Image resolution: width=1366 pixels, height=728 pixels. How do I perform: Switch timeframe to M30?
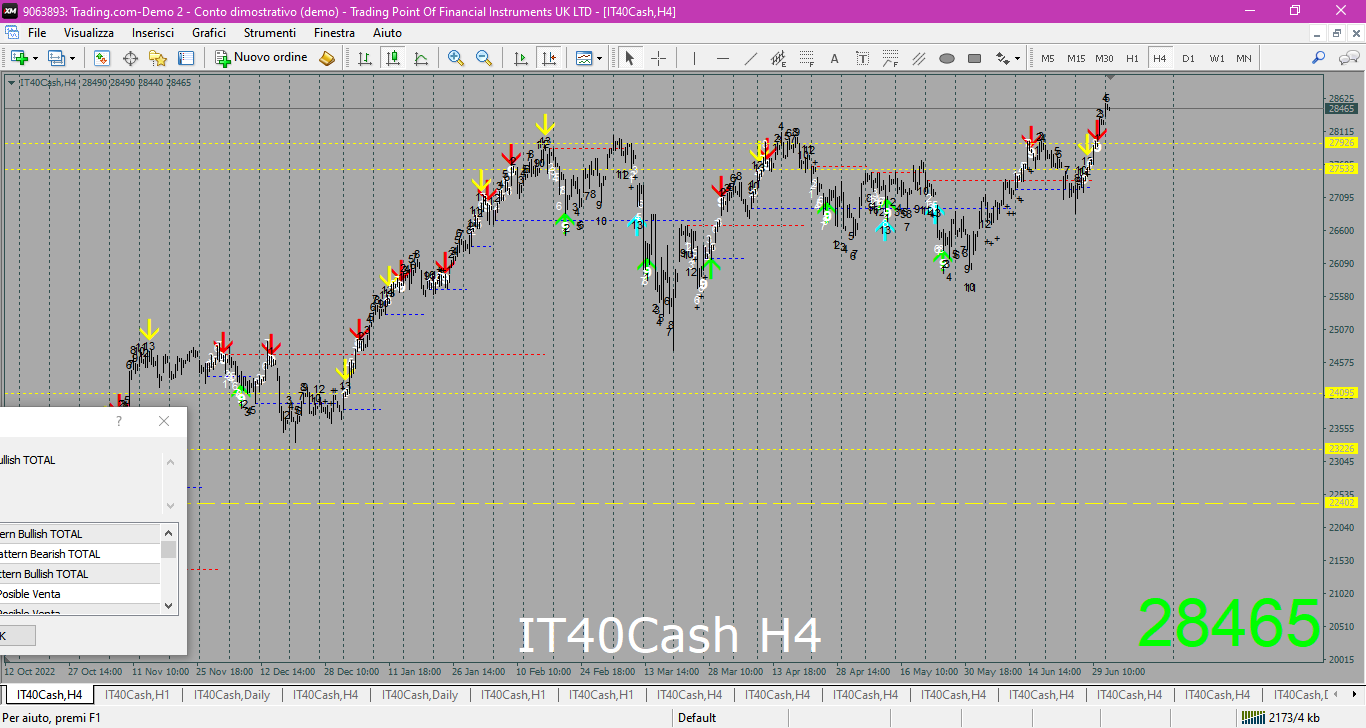click(1104, 58)
